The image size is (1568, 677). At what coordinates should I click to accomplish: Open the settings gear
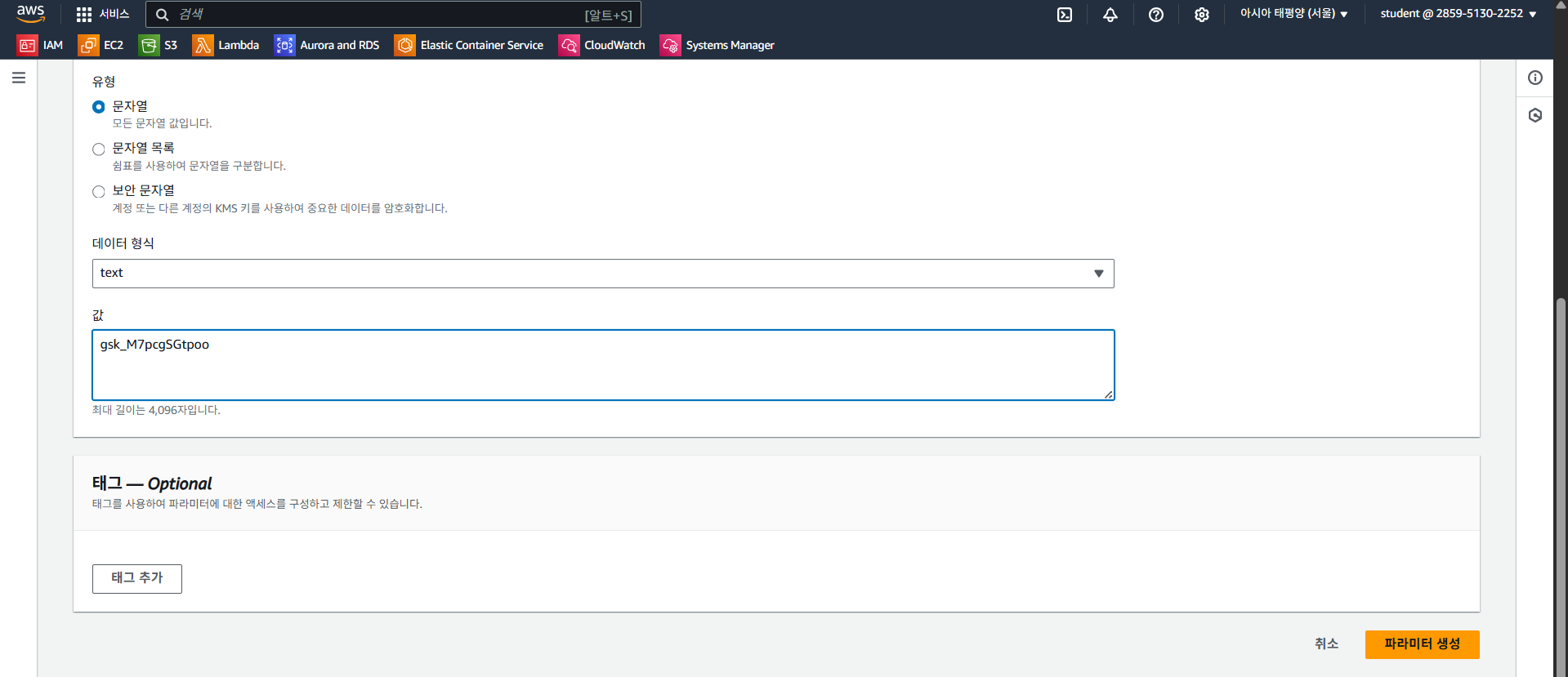click(x=1202, y=15)
